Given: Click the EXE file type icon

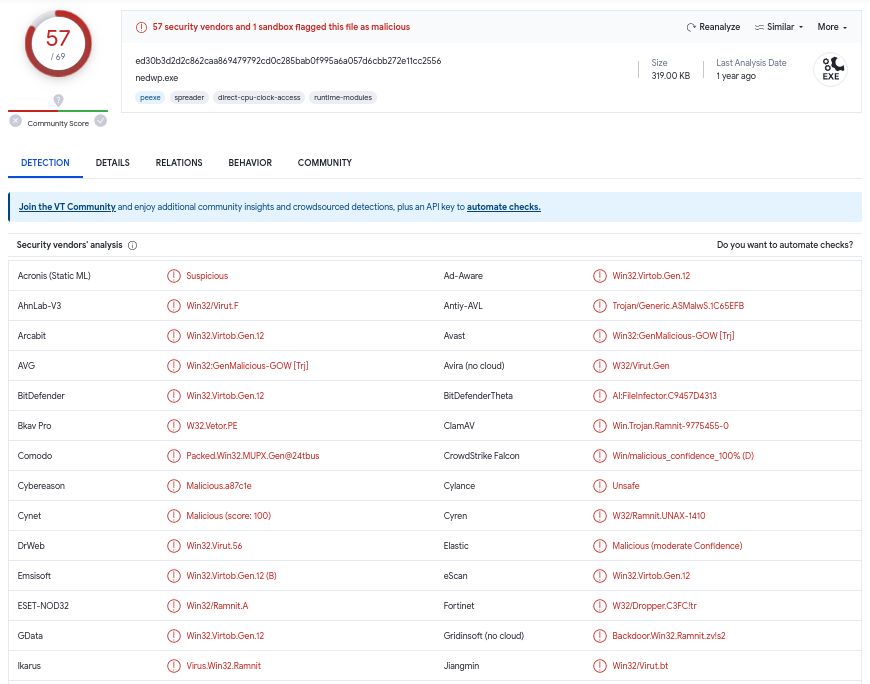Looking at the screenshot, I should click(x=830, y=70).
